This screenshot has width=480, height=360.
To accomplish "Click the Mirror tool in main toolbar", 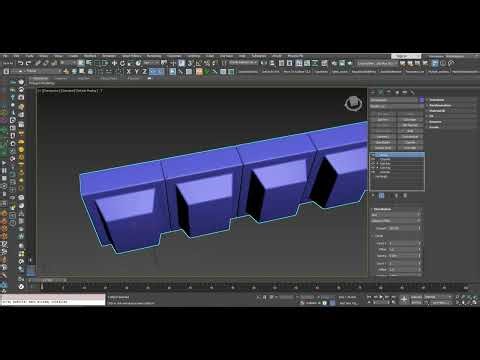I will [264, 63].
